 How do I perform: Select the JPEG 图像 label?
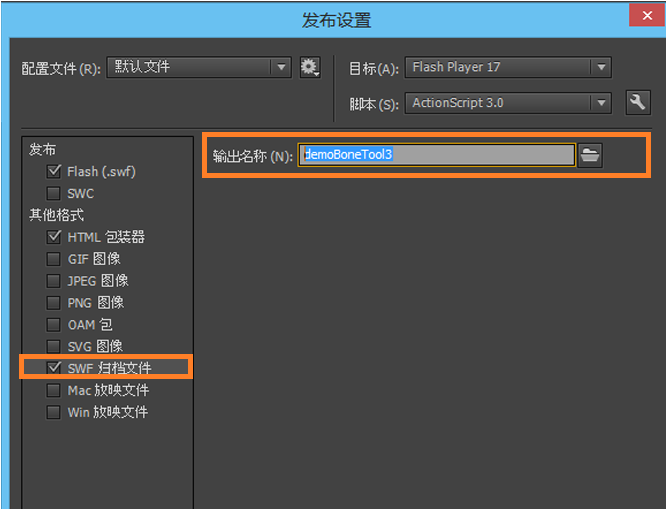(98, 281)
